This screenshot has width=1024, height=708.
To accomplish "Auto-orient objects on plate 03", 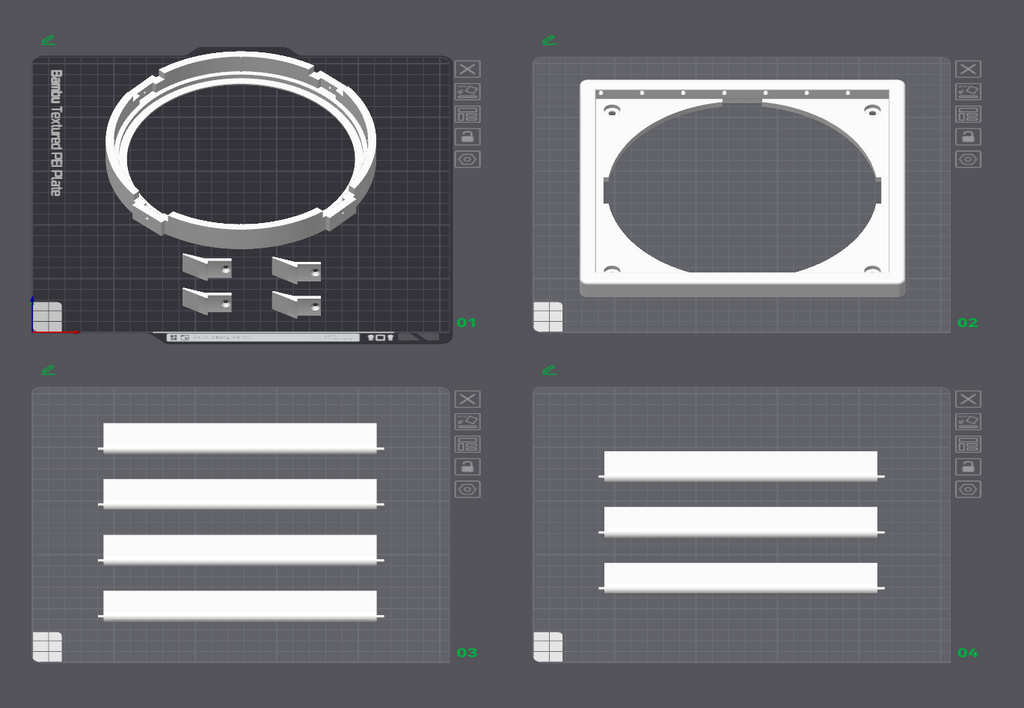I will tap(468, 421).
